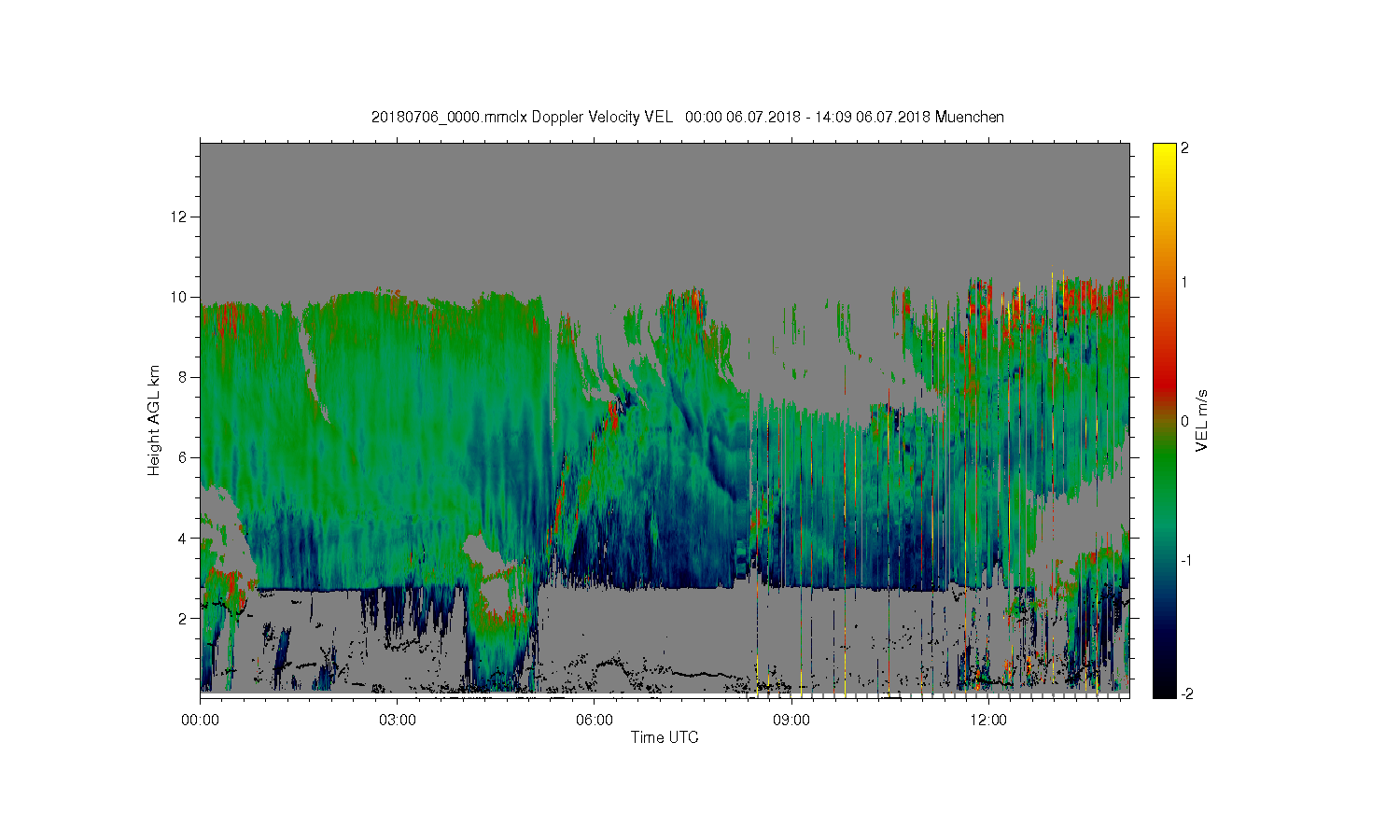Click the height axis label '8'

click(x=183, y=377)
